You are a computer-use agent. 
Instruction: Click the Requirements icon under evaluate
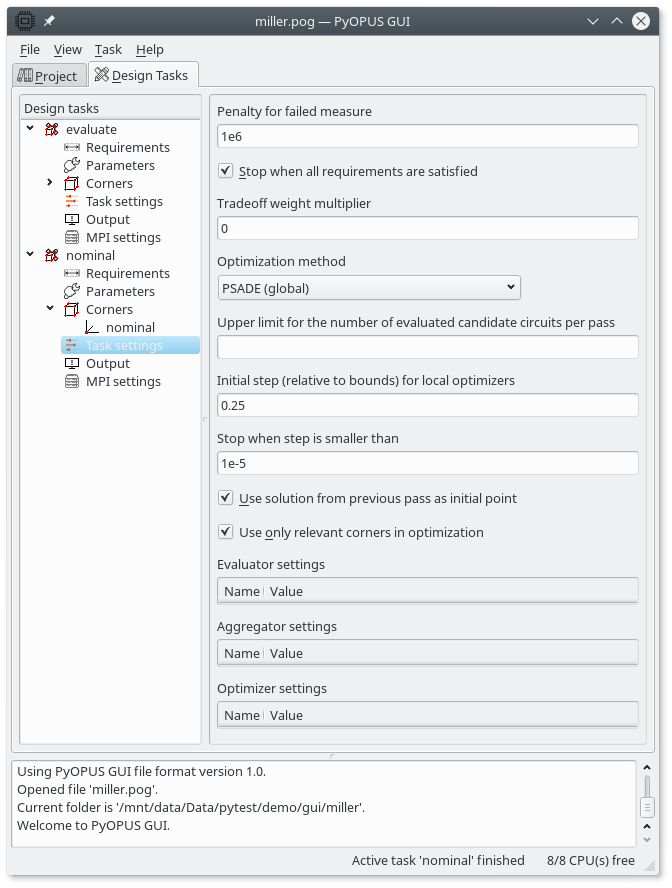71,147
